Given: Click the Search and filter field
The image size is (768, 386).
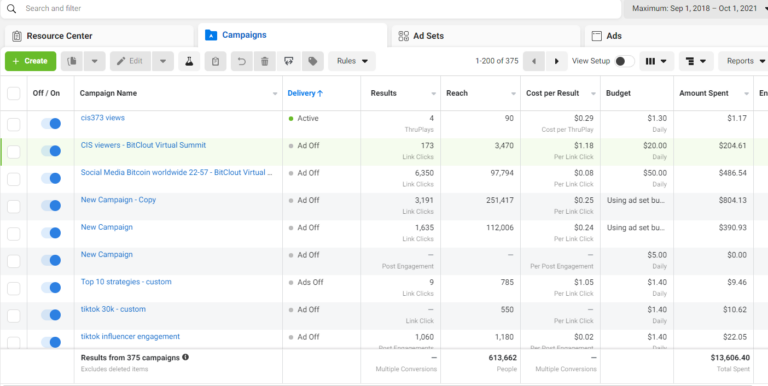Looking at the screenshot, I should [x=311, y=8].
